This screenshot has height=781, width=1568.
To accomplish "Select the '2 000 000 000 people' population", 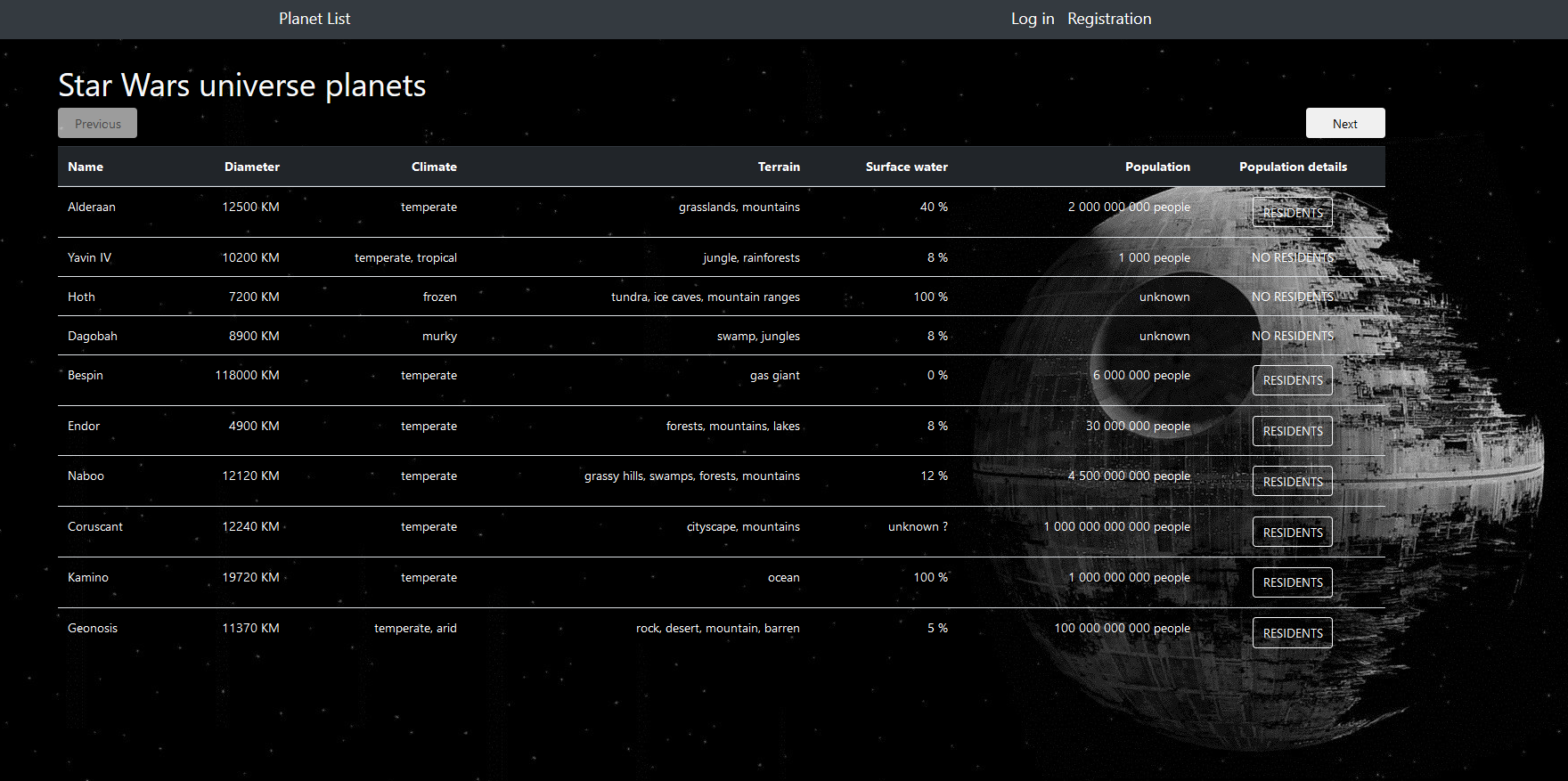I will click(x=1129, y=207).
